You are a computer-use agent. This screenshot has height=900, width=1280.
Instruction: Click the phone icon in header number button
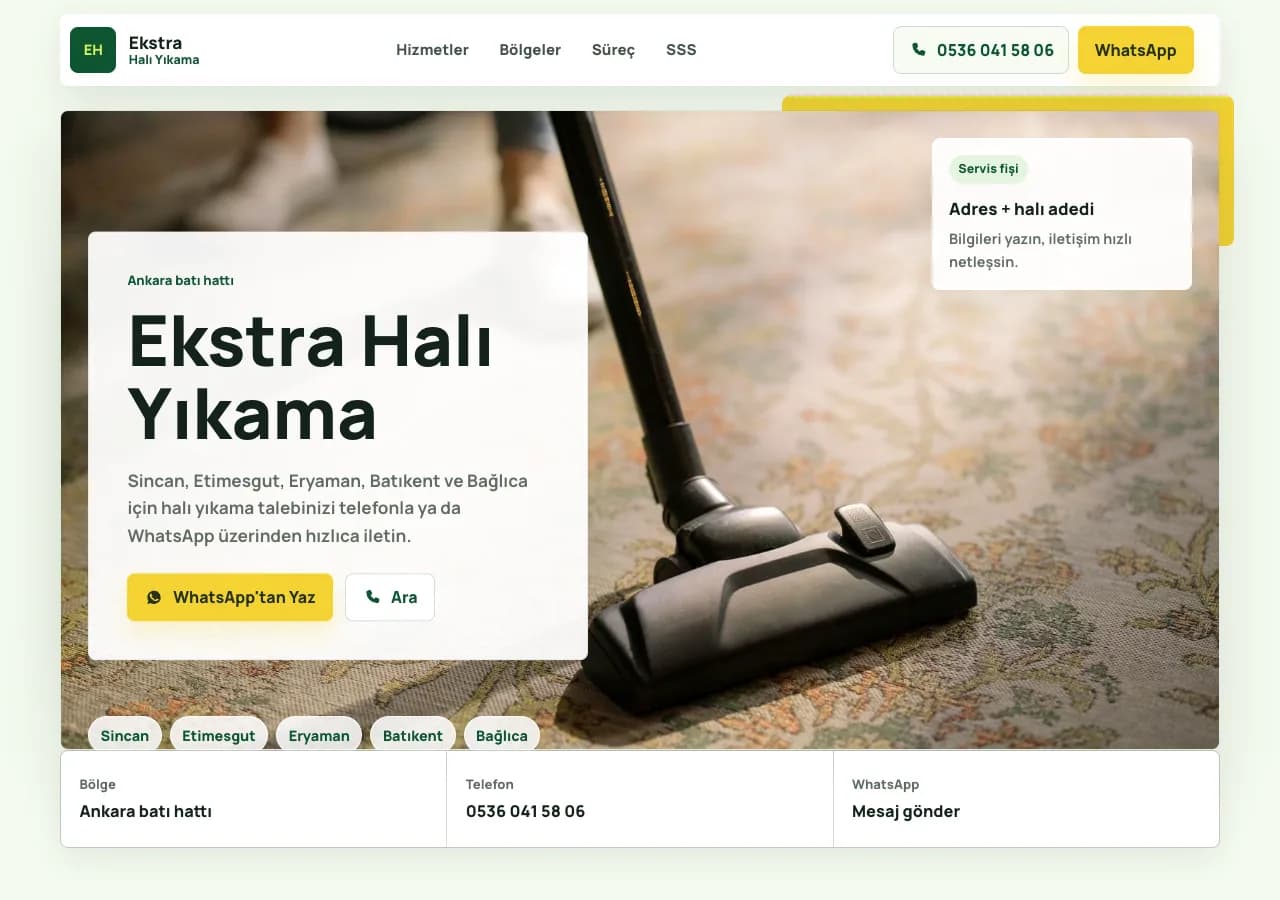tap(918, 50)
